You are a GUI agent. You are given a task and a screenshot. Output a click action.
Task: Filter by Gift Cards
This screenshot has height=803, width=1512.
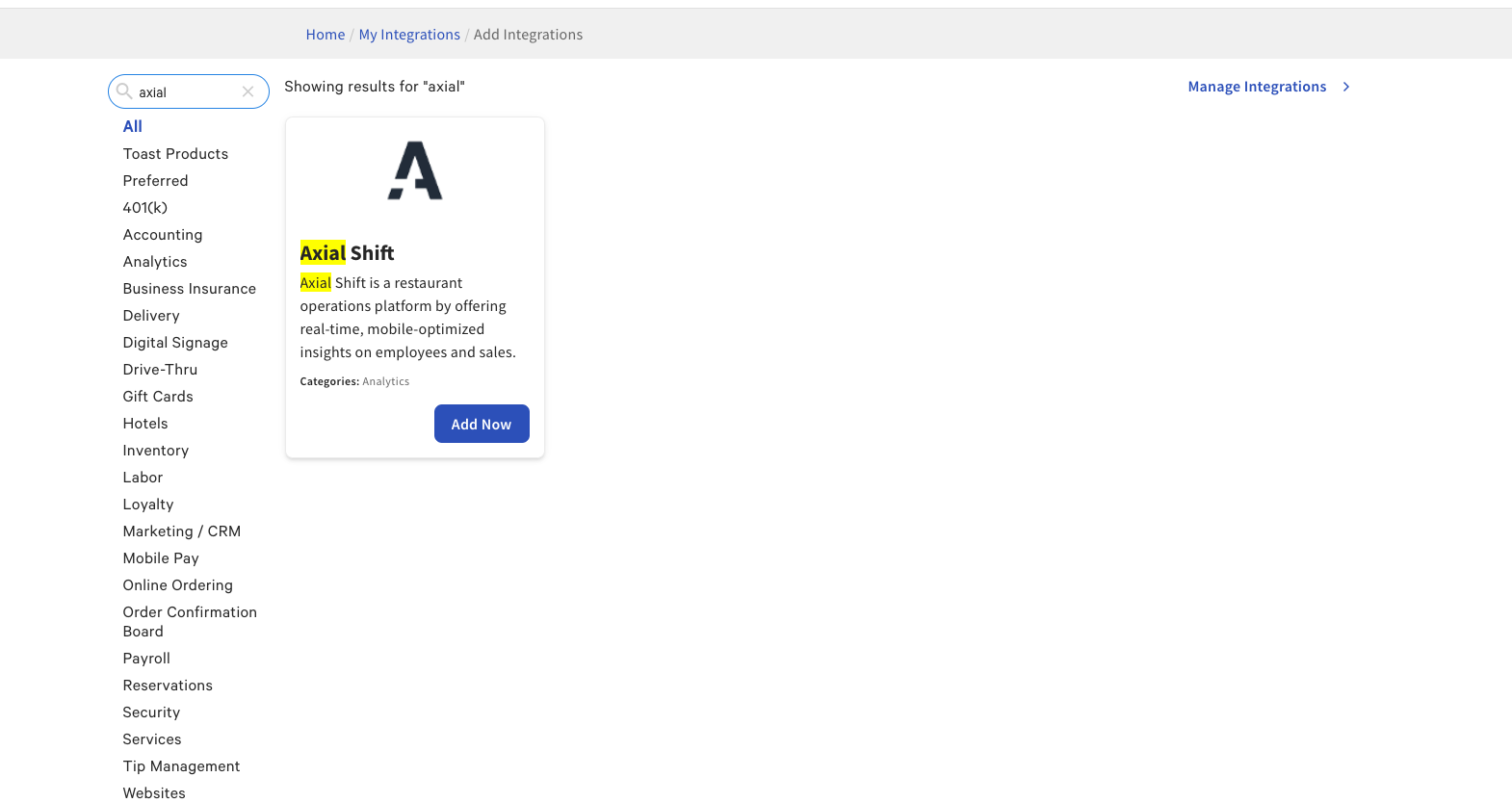click(x=158, y=397)
